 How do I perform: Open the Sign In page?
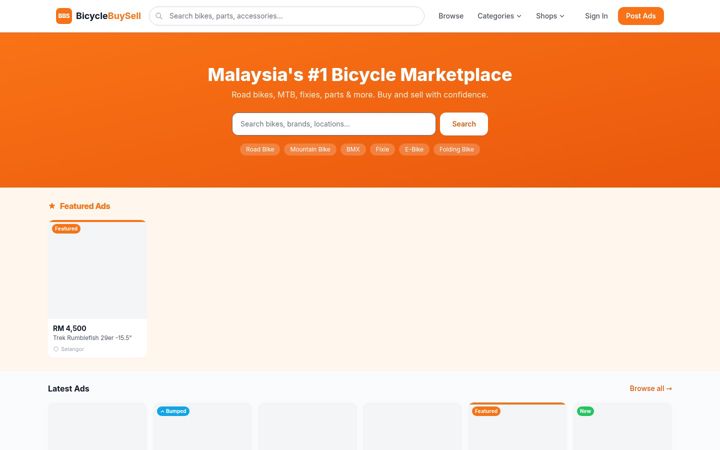point(596,16)
